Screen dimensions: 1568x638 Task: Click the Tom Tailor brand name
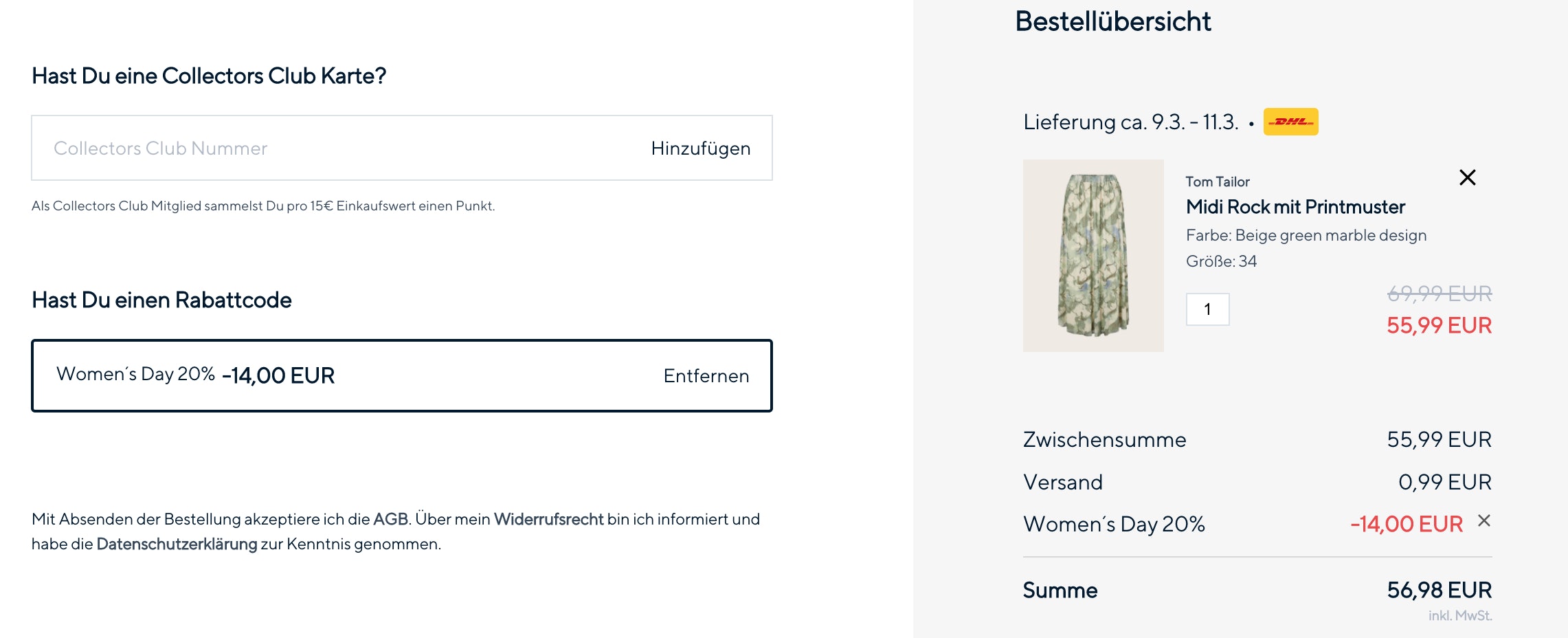click(x=1217, y=181)
